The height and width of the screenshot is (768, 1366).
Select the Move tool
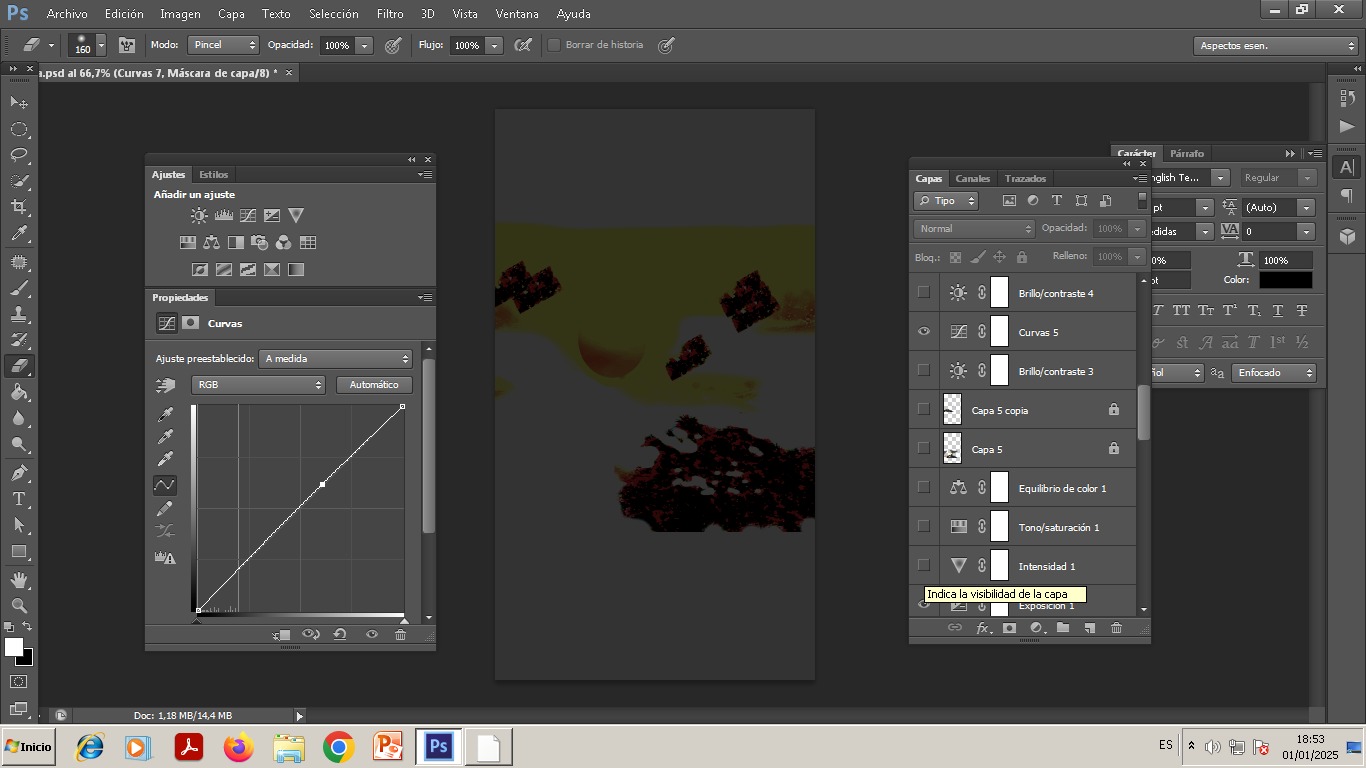(x=19, y=103)
